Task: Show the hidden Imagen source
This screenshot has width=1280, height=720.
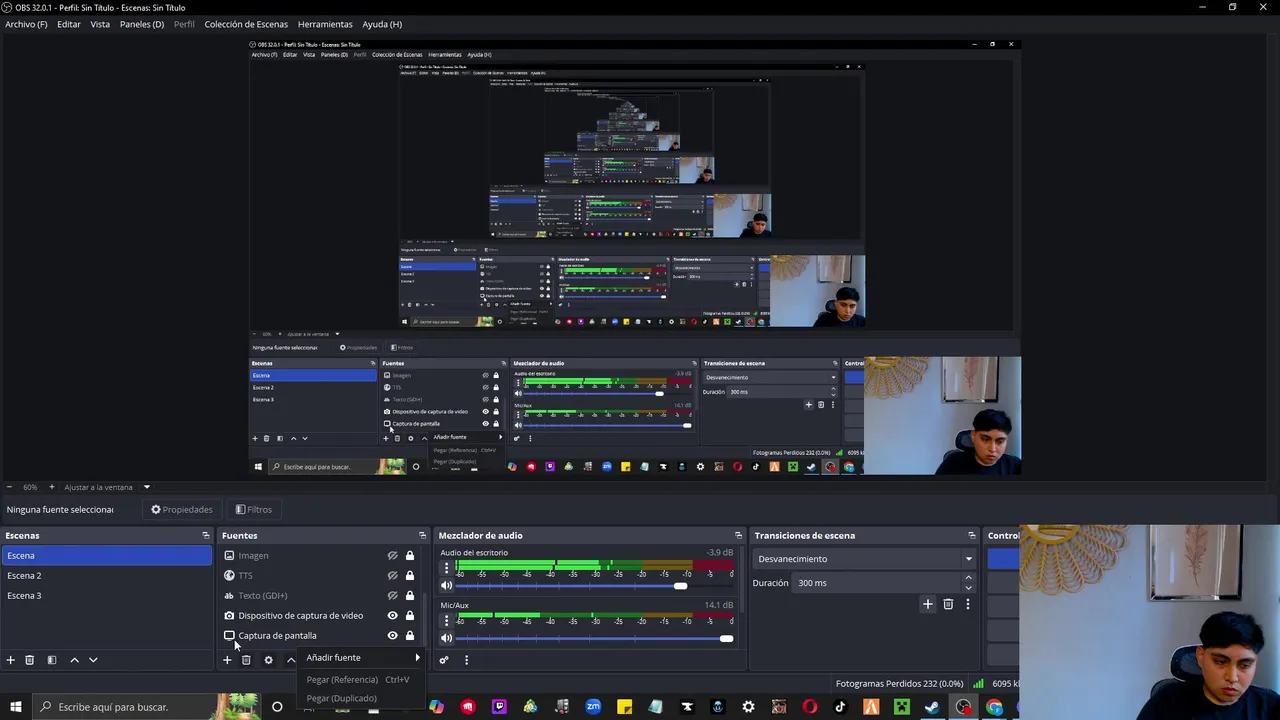Action: point(392,556)
